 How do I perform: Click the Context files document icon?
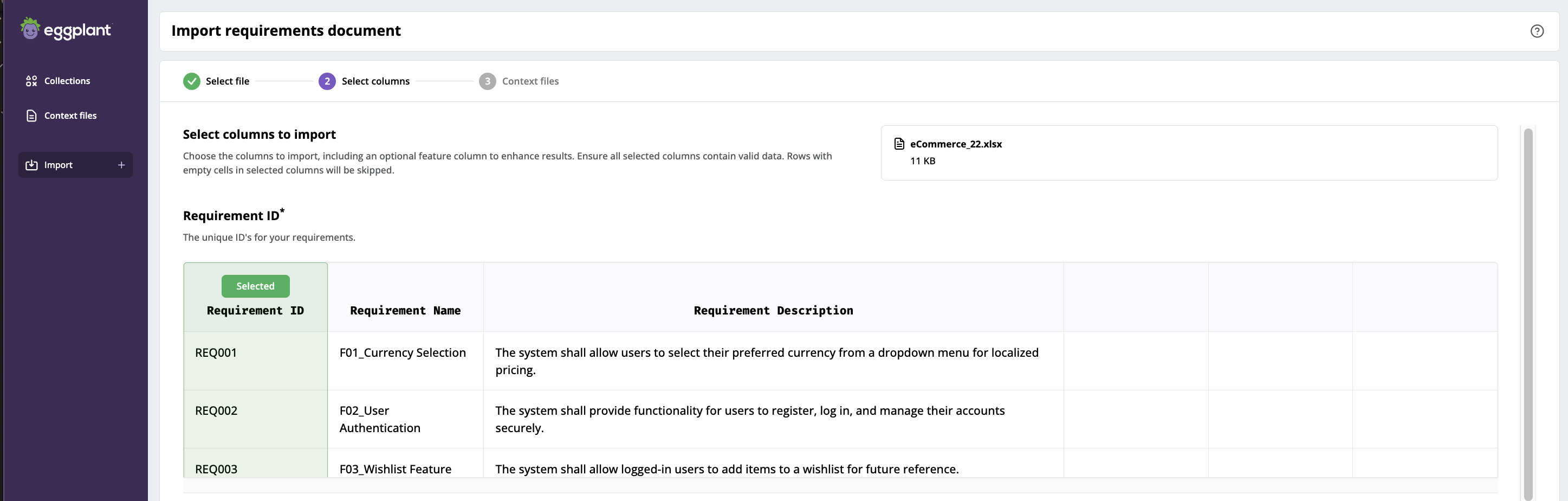[x=31, y=116]
